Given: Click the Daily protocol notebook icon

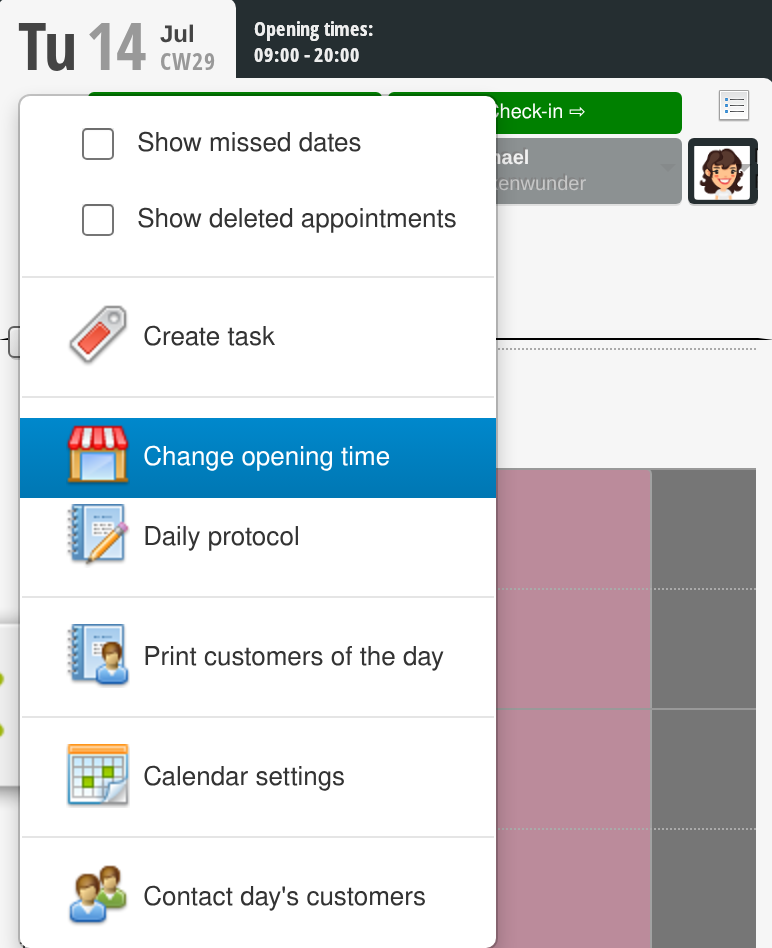Looking at the screenshot, I should coord(98,534).
